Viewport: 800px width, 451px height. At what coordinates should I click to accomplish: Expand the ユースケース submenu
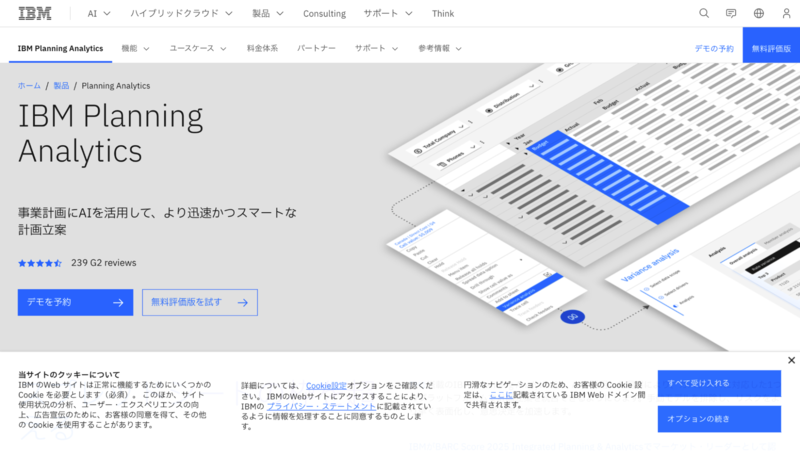coord(198,48)
